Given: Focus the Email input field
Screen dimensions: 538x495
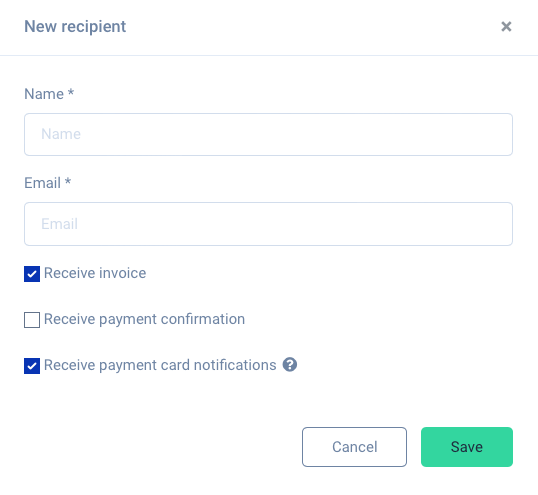Looking at the screenshot, I should click(268, 224).
